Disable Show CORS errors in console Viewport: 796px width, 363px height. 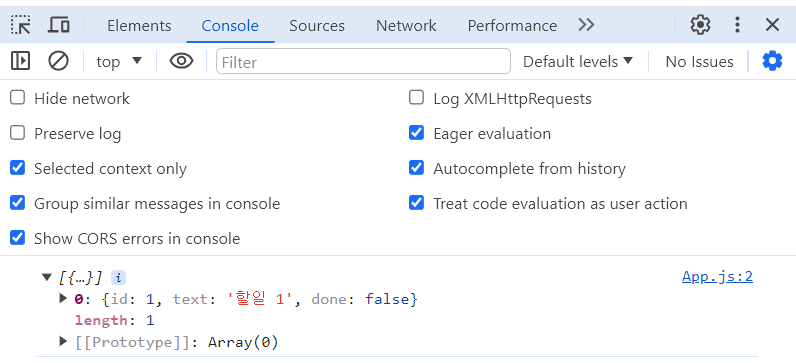coord(18,238)
